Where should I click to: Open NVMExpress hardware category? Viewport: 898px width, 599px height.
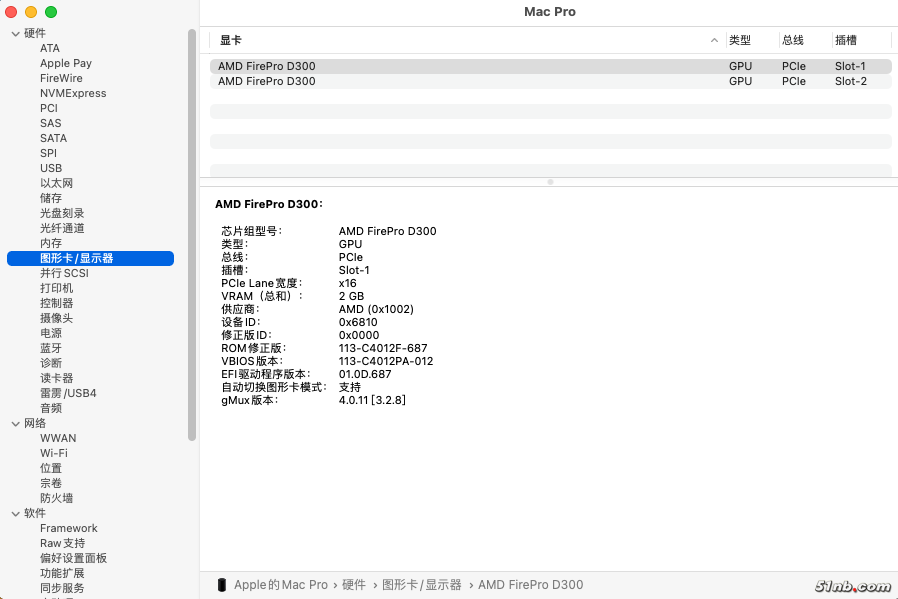click(x=73, y=93)
